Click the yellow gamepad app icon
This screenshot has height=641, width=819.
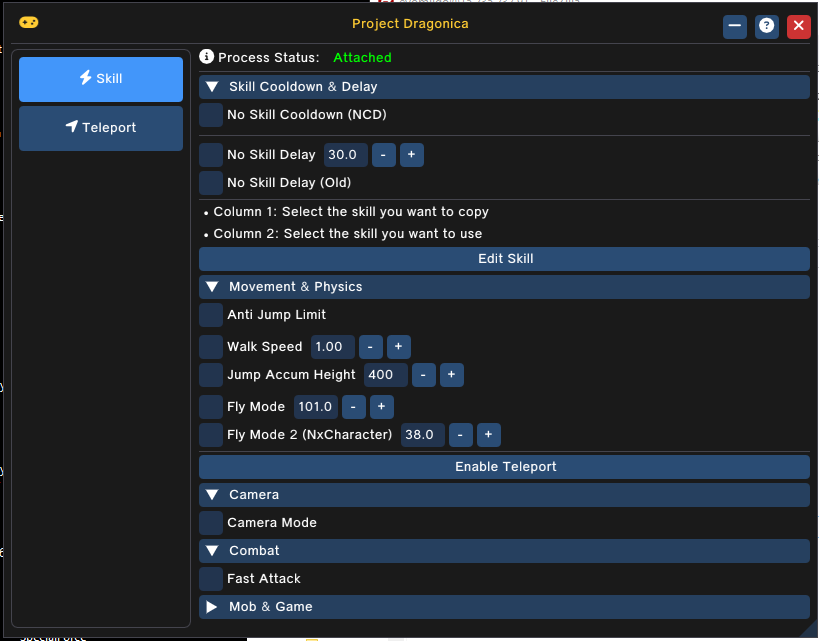pos(29,22)
